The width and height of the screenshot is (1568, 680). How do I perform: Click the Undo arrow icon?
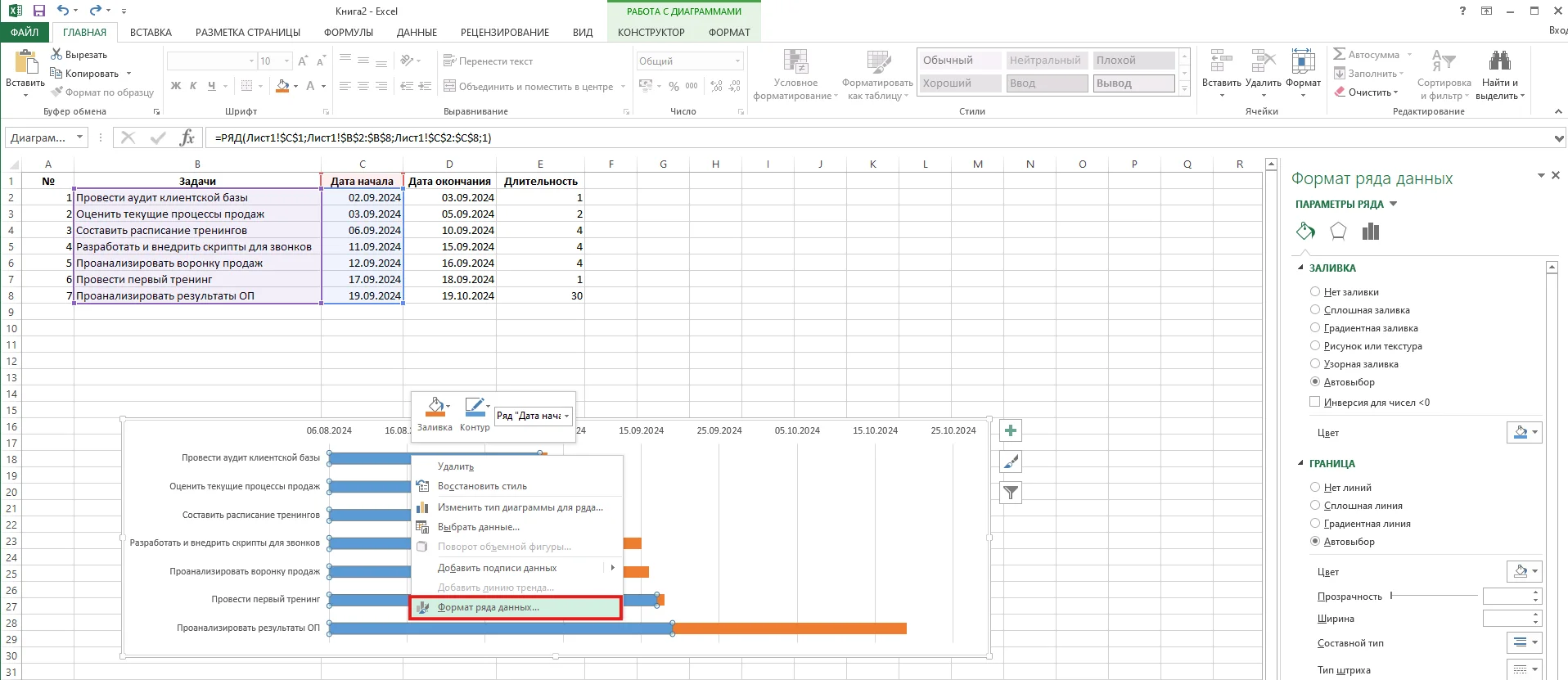tap(63, 11)
